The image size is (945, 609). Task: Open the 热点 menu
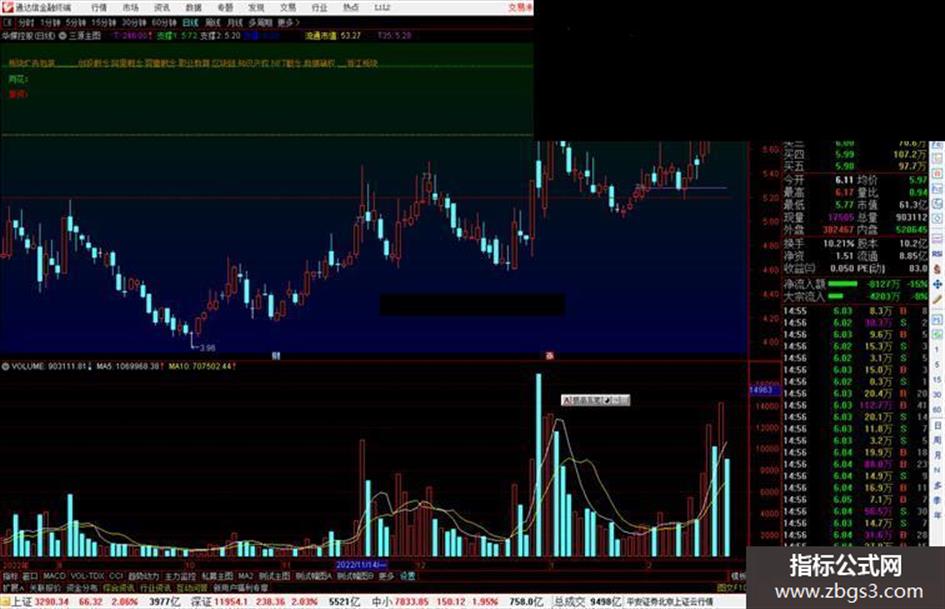351,7
